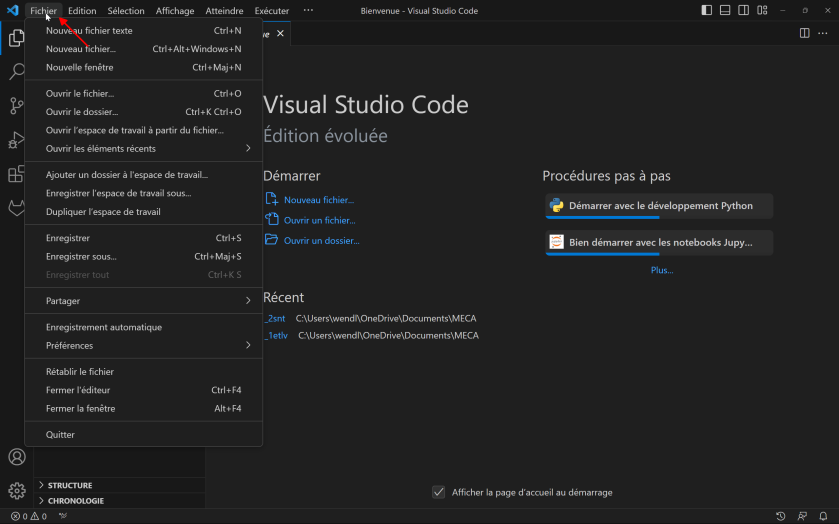Image resolution: width=839 pixels, height=524 pixels.
Task: Toggle Enregistrement automatique option
Action: (143, 327)
